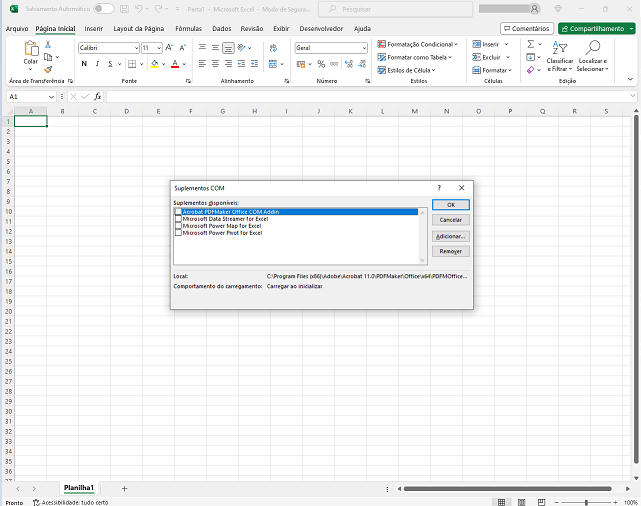Decrease font size with smaller A
The image size is (641, 506).
tap(183, 48)
